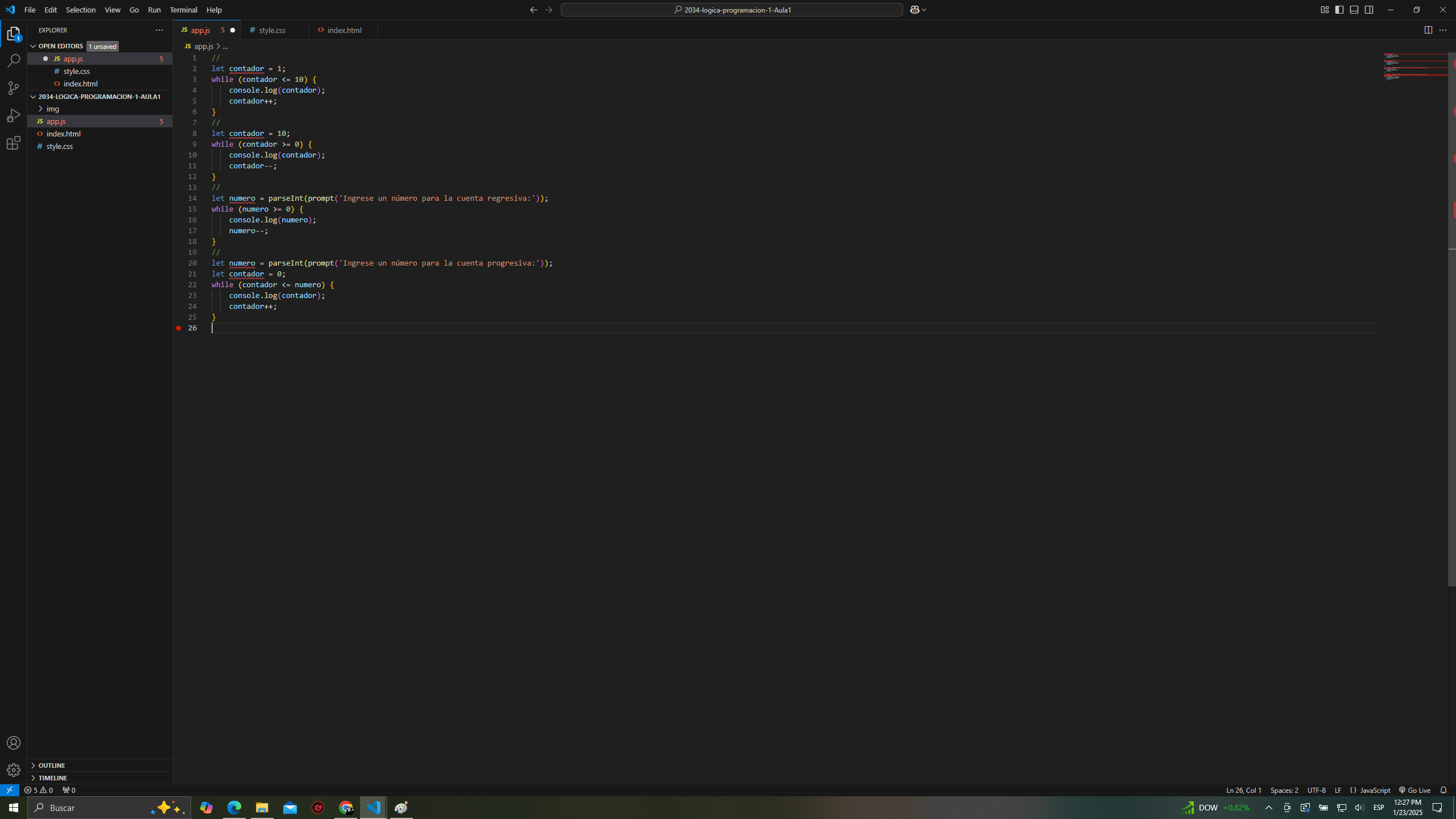Viewport: 1456px width, 819px height.
Task: Open the Source Control view
Action: pos(14,88)
